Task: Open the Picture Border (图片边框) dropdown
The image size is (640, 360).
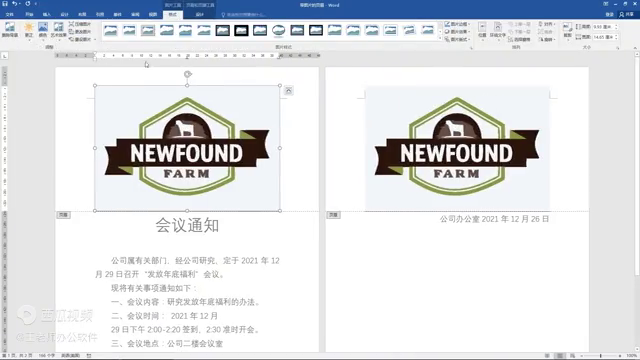Action: click(457, 24)
